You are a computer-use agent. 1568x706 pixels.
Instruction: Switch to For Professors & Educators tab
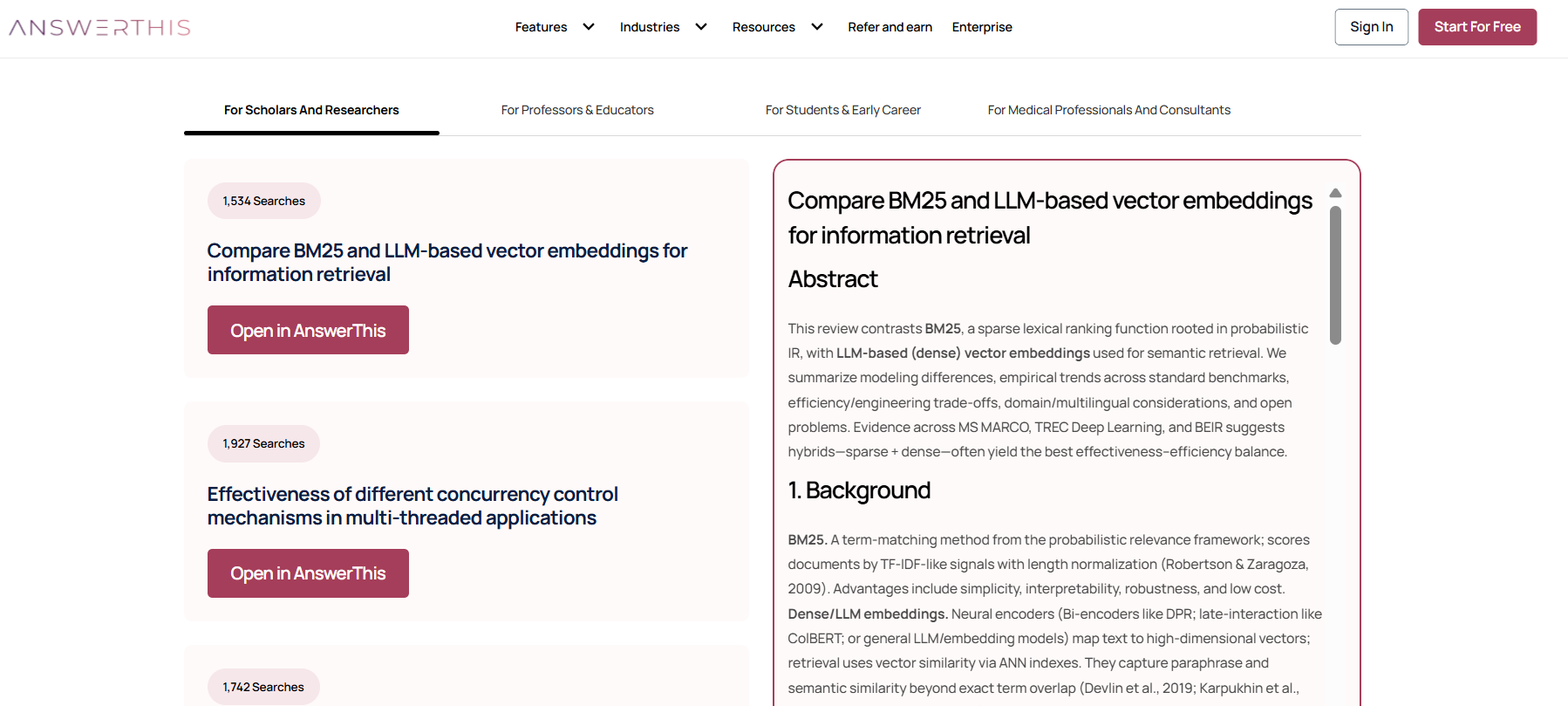[x=577, y=110]
